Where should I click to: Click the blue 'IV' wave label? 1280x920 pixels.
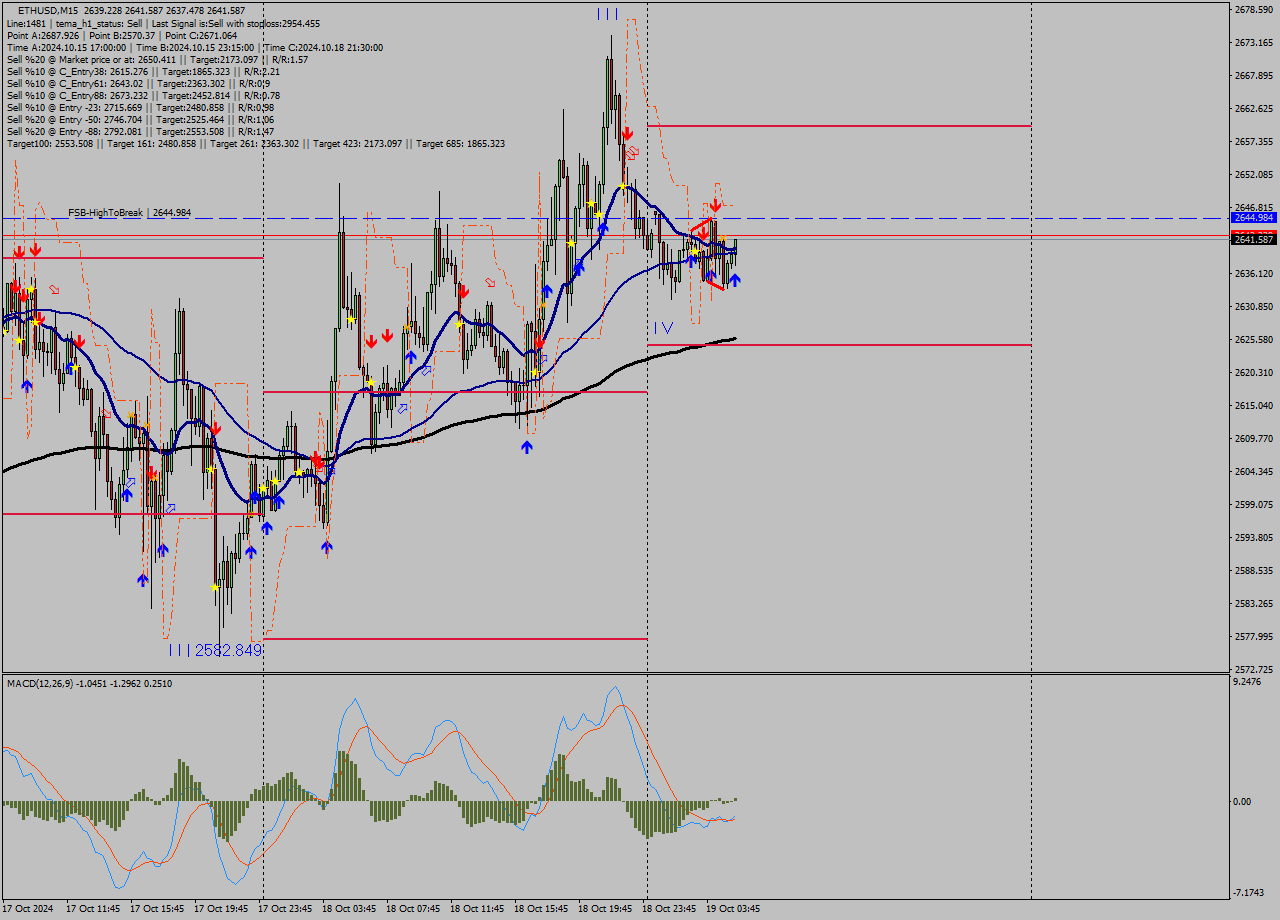click(x=663, y=327)
